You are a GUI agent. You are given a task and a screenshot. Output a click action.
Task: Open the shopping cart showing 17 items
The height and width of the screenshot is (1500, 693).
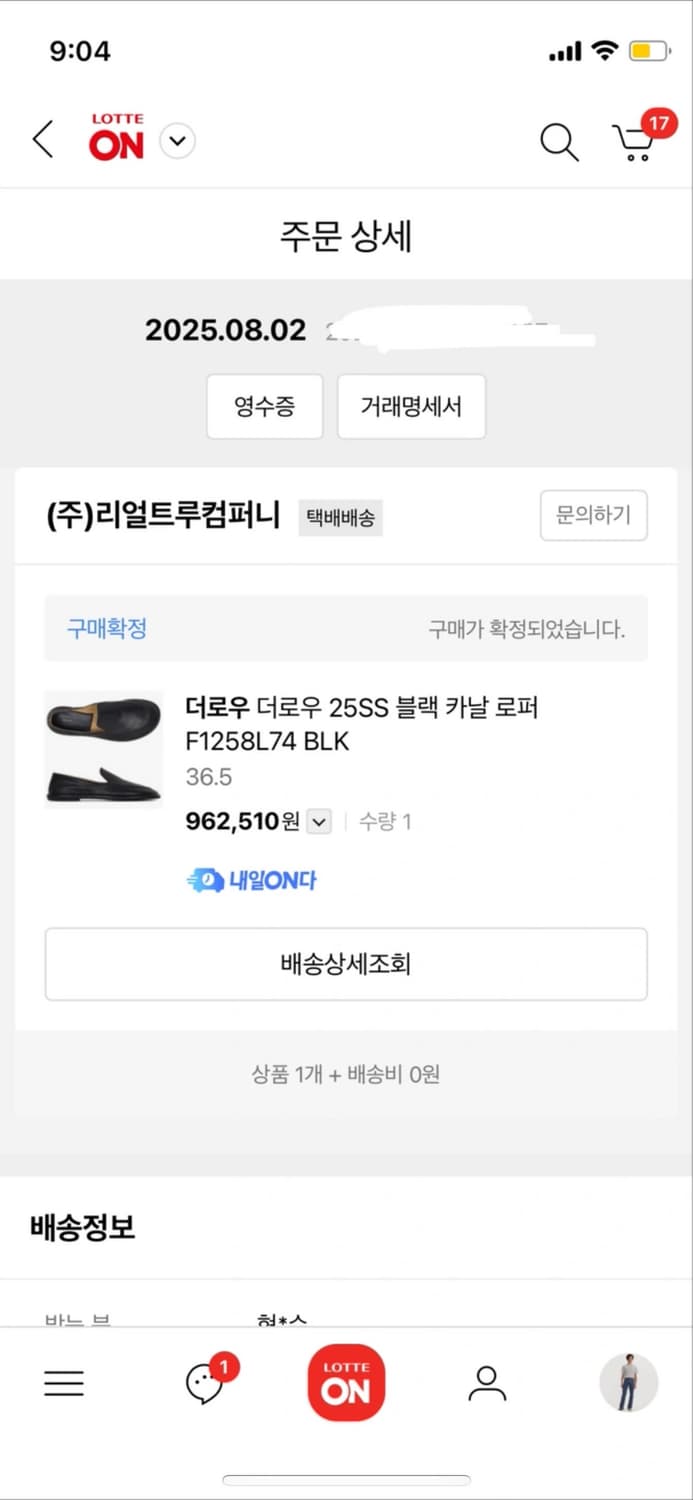point(634,143)
